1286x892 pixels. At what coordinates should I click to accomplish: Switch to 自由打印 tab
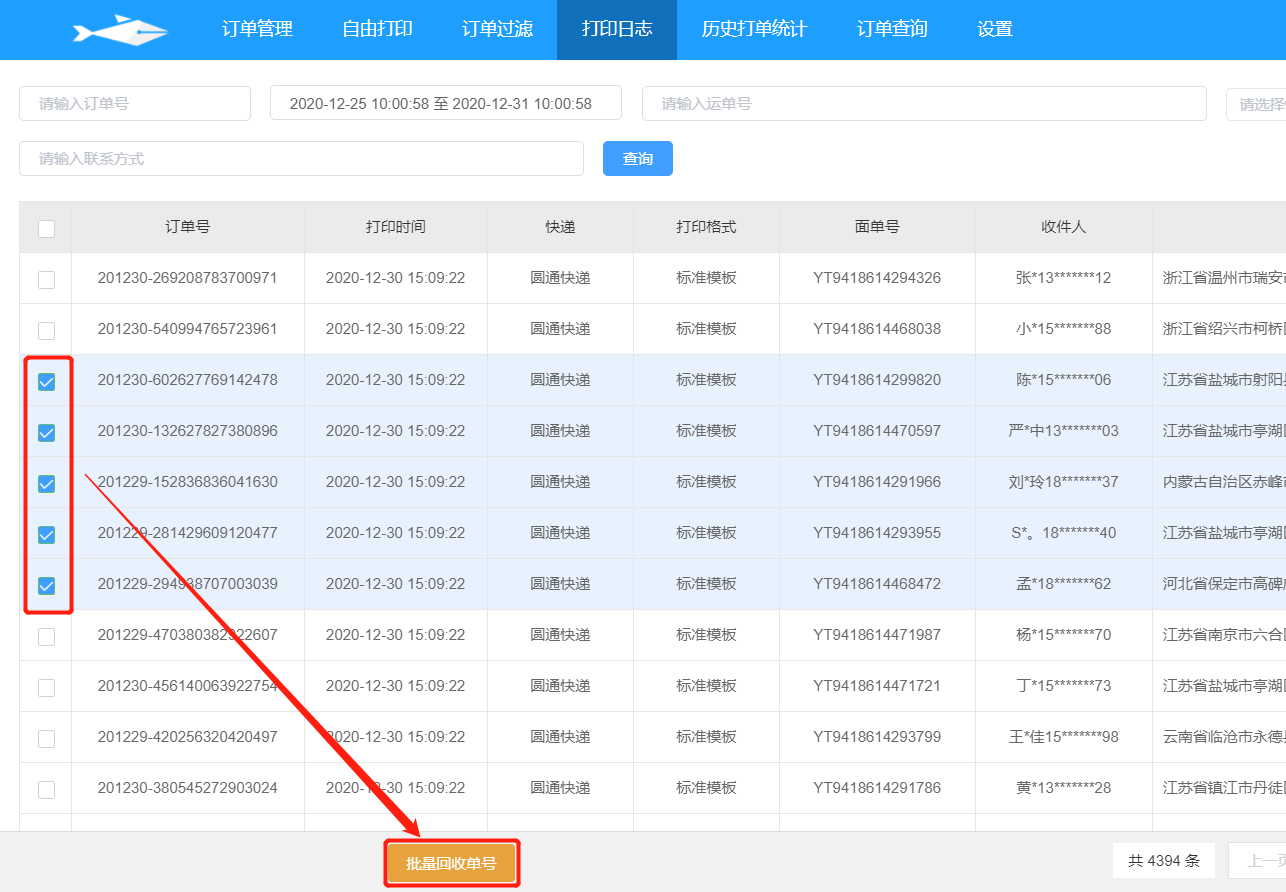377,30
